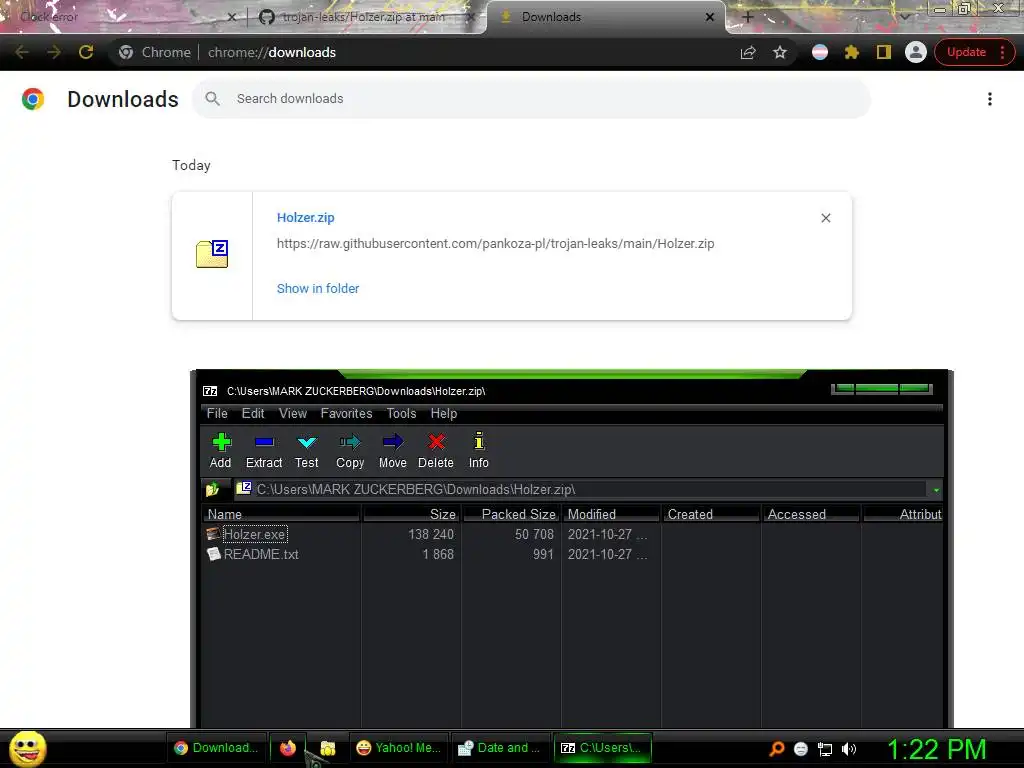
Task: Open the folder icon on taskbar
Action: pos(328,748)
